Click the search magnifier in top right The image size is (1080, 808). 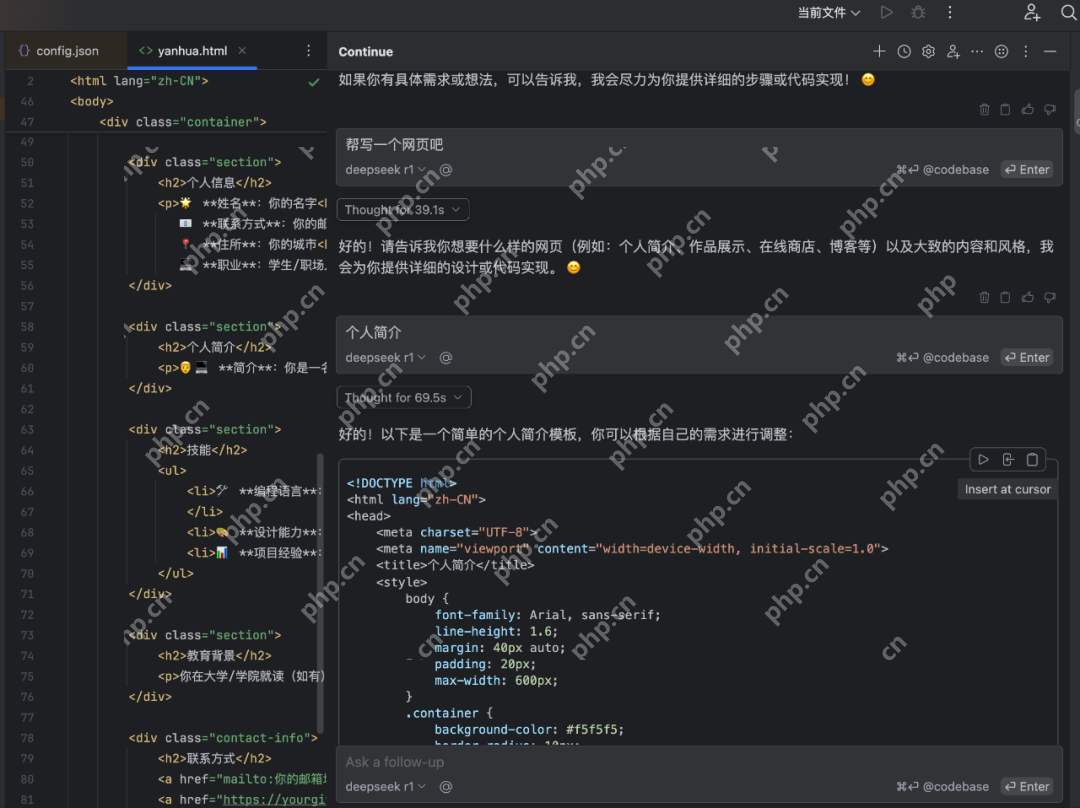click(1068, 13)
